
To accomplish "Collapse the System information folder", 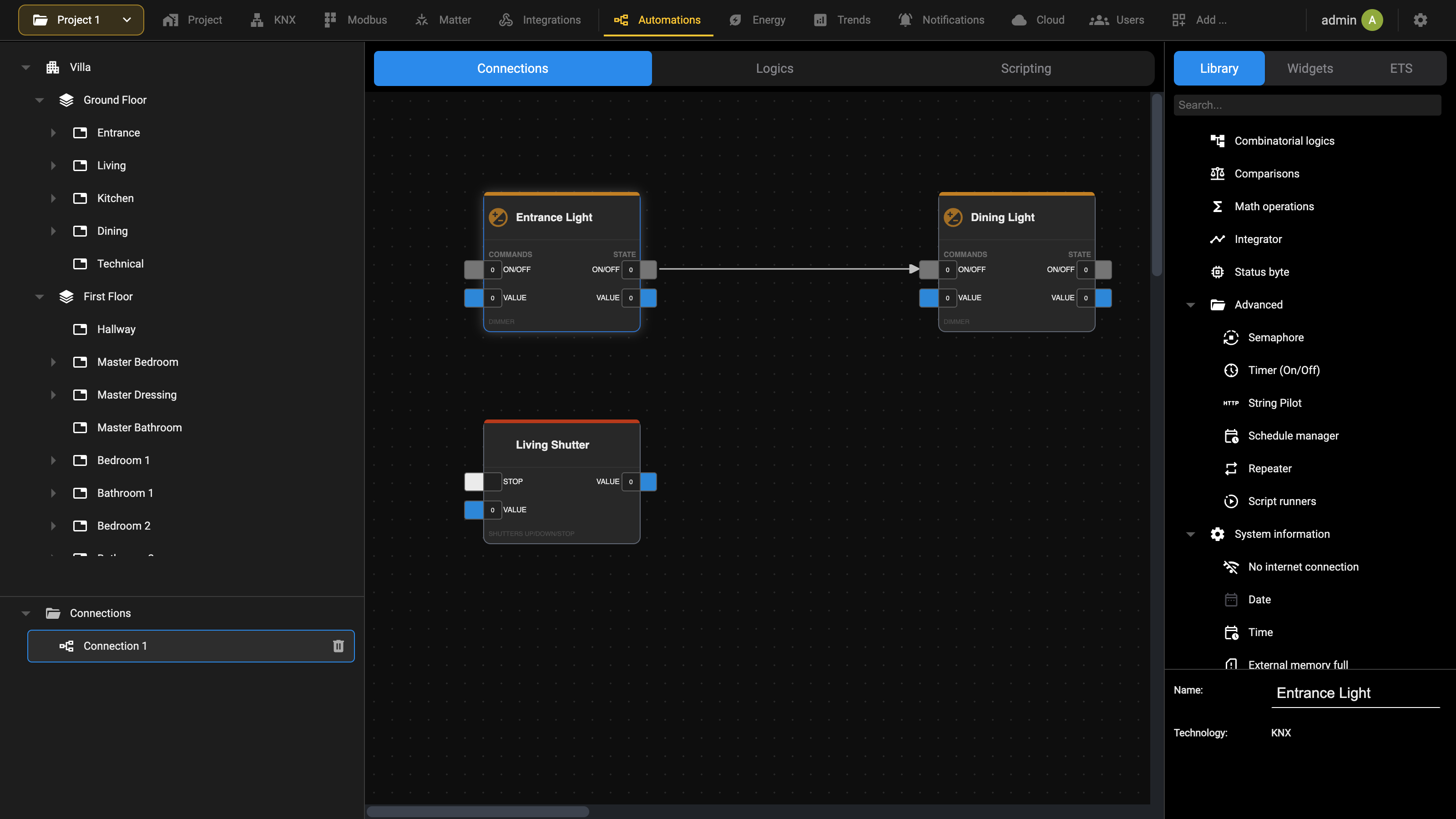I will 1190,535.
